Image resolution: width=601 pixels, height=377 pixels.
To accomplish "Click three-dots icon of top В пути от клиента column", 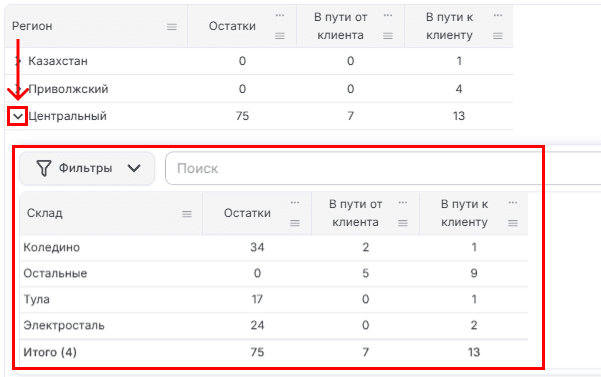I will click(x=388, y=16).
